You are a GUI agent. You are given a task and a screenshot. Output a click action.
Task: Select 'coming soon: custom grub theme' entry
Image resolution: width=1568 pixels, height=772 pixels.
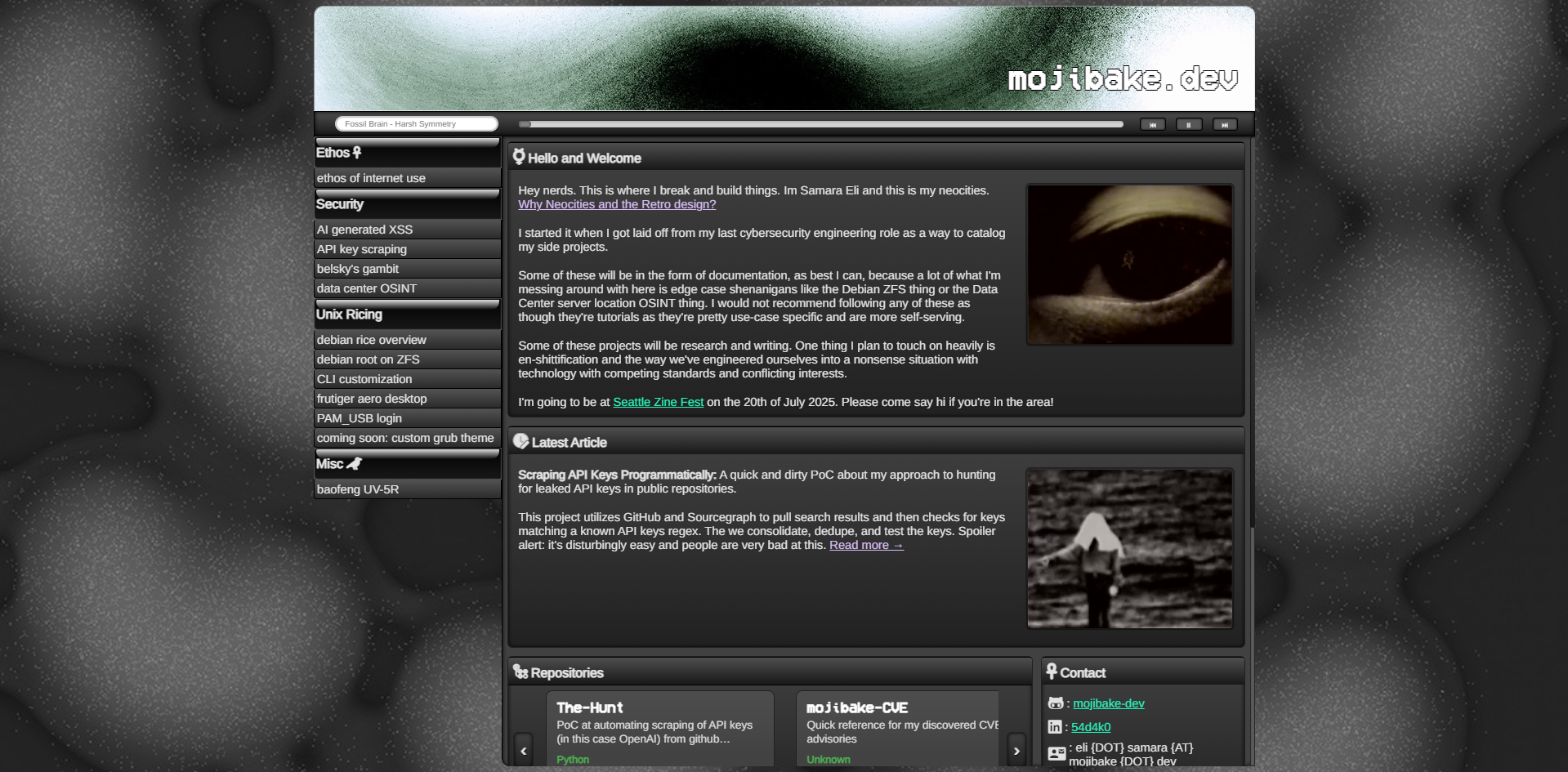pos(408,438)
